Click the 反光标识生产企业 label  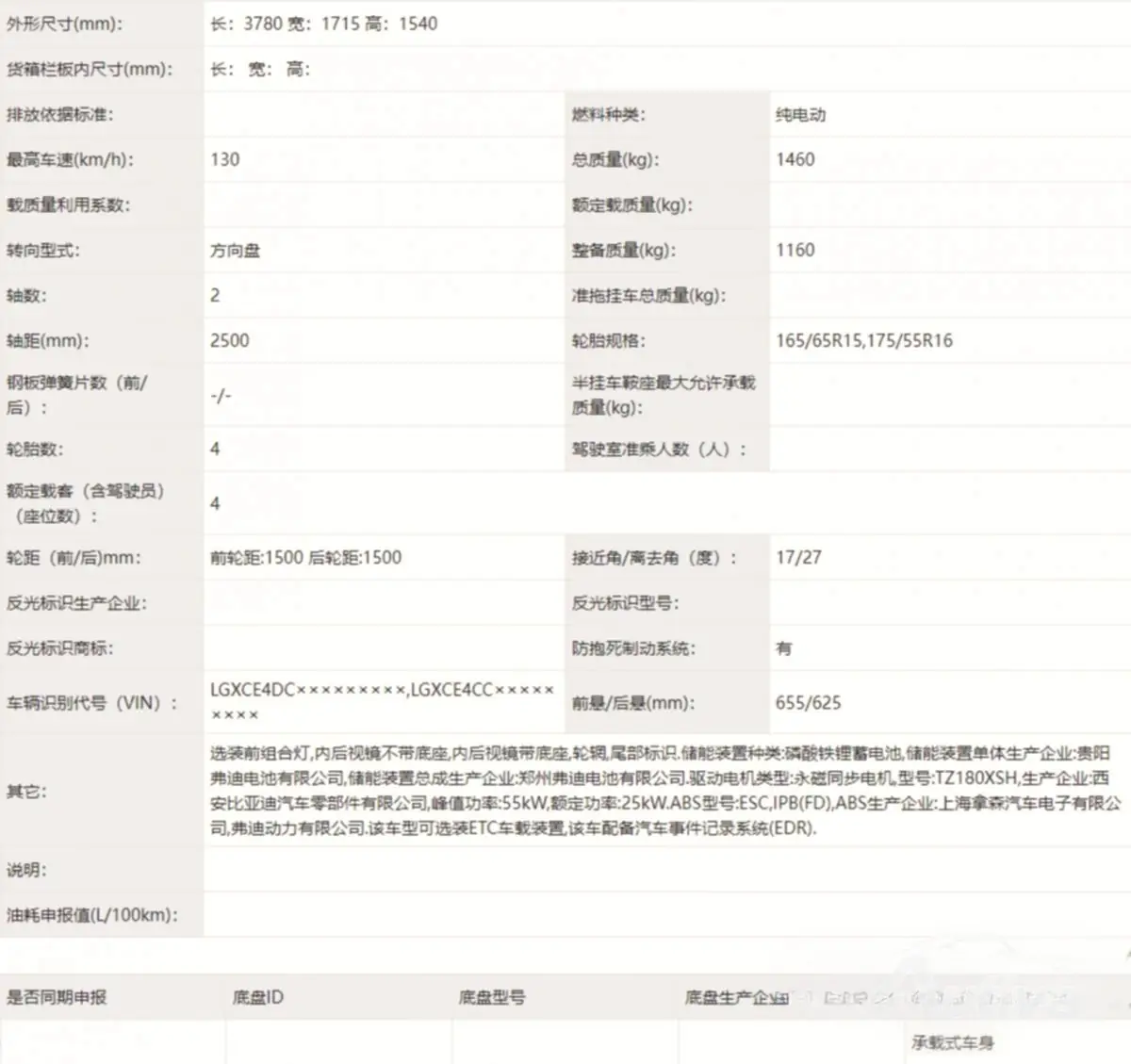76,602
